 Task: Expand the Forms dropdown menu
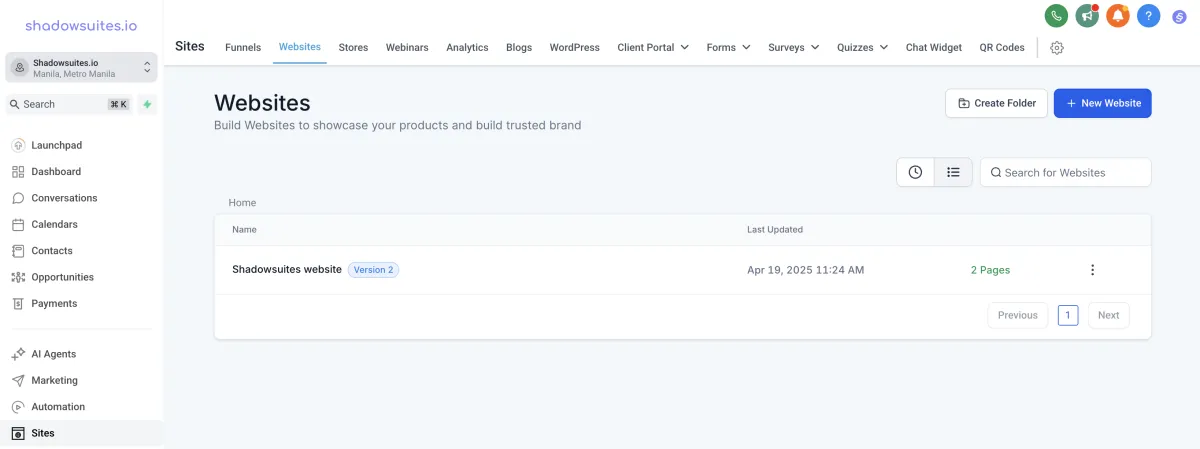[x=728, y=47]
